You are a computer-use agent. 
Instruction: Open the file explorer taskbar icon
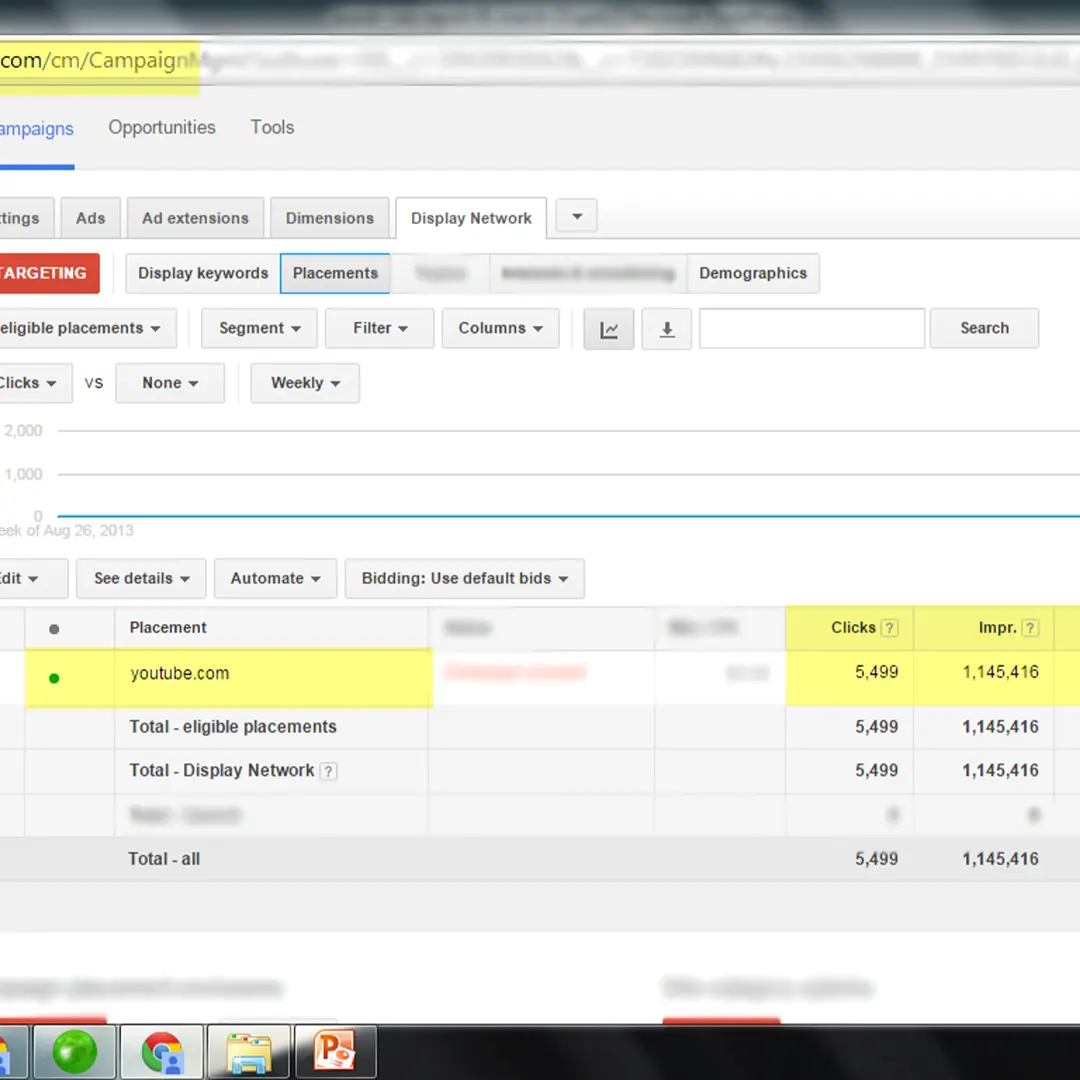coord(248,1052)
